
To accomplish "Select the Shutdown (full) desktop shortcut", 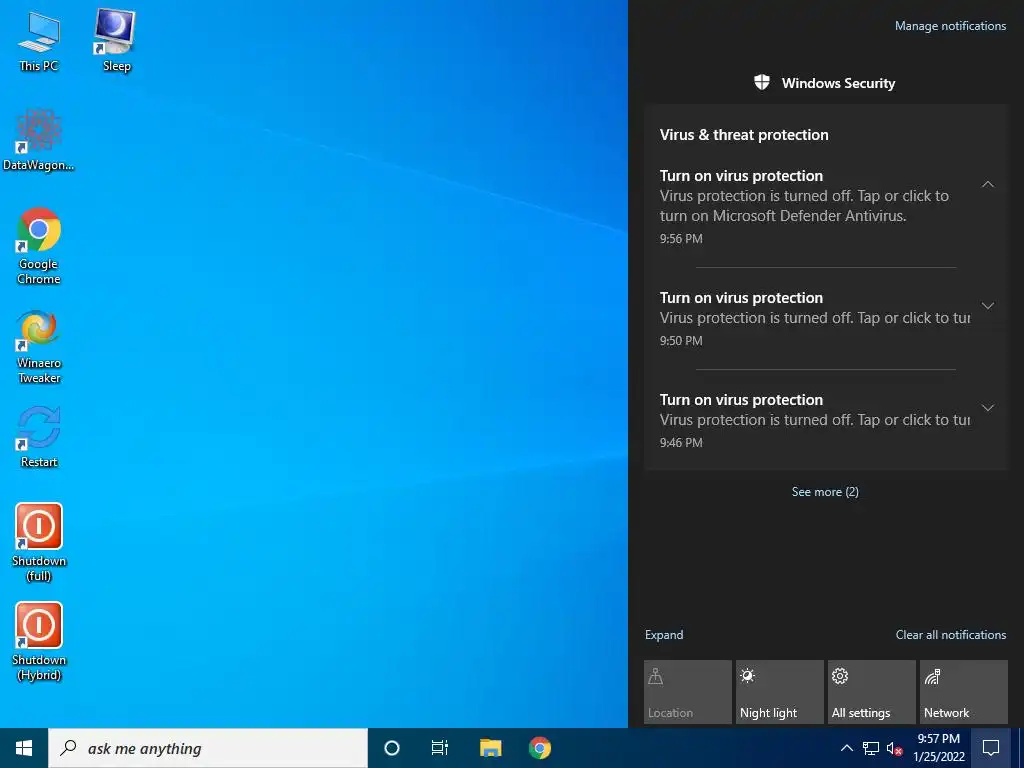I will [x=39, y=541].
